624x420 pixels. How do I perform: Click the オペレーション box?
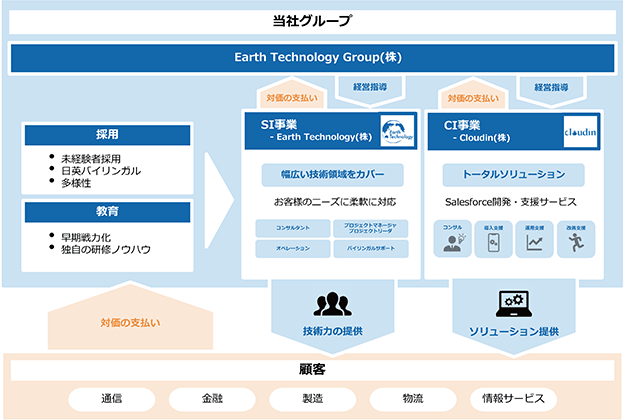293,248
